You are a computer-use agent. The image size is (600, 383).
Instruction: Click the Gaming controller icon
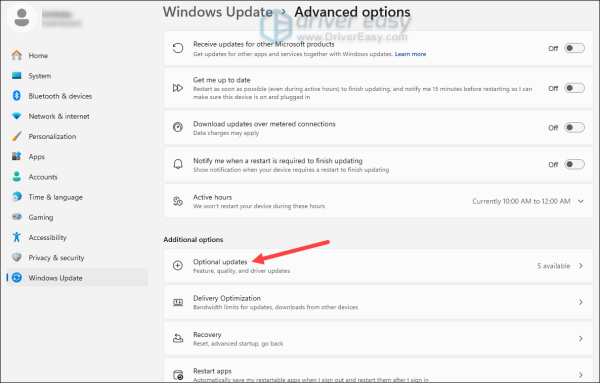click(x=16, y=217)
